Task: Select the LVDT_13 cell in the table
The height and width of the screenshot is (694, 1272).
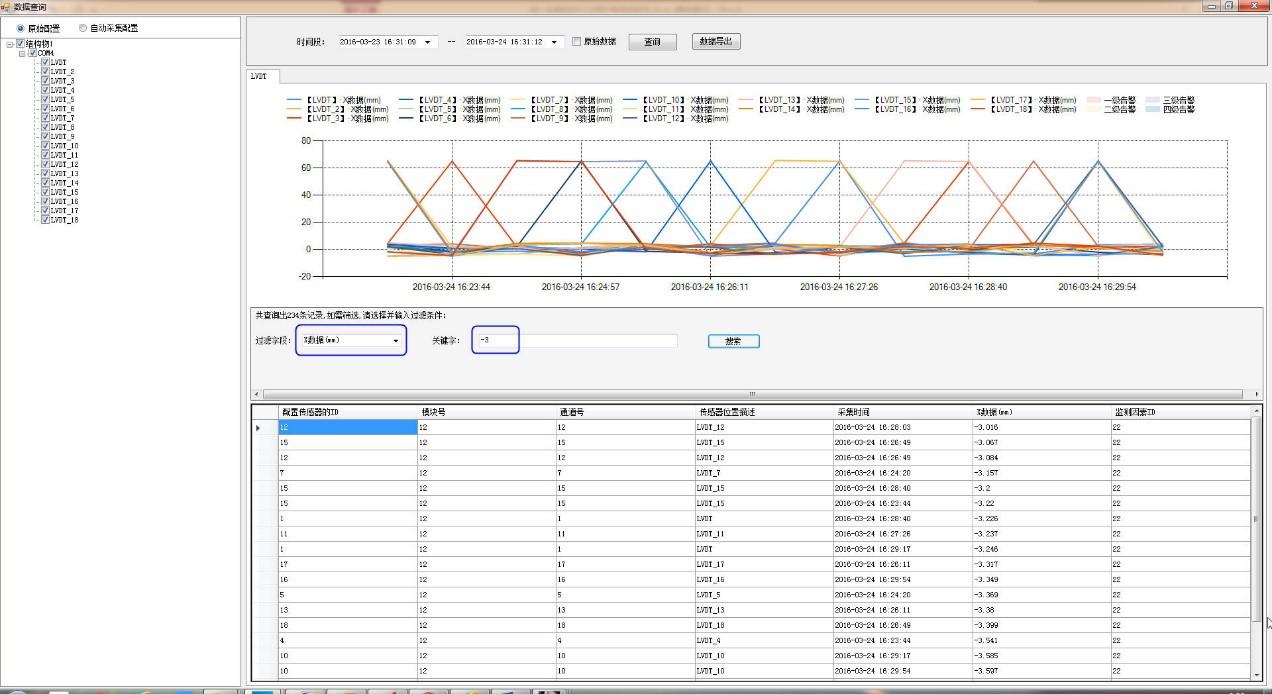Action: [x=764, y=610]
